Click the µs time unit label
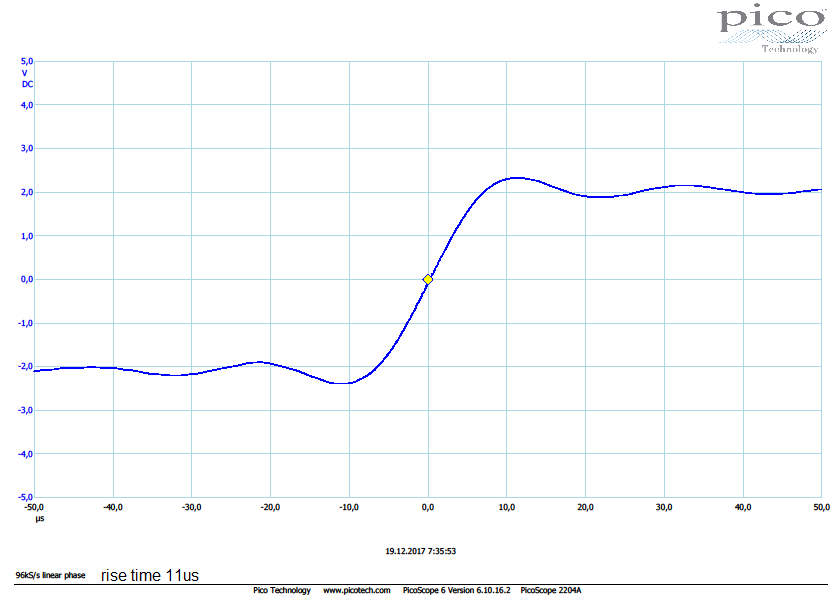 click(40, 519)
